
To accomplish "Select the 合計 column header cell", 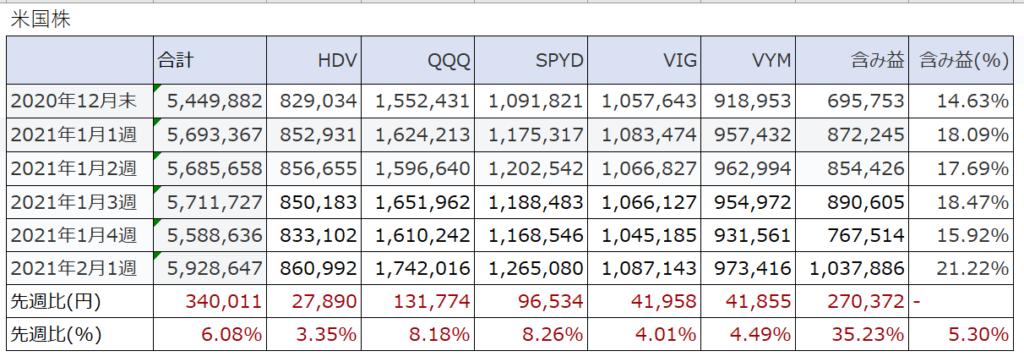I will pyautogui.click(x=209, y=61).
